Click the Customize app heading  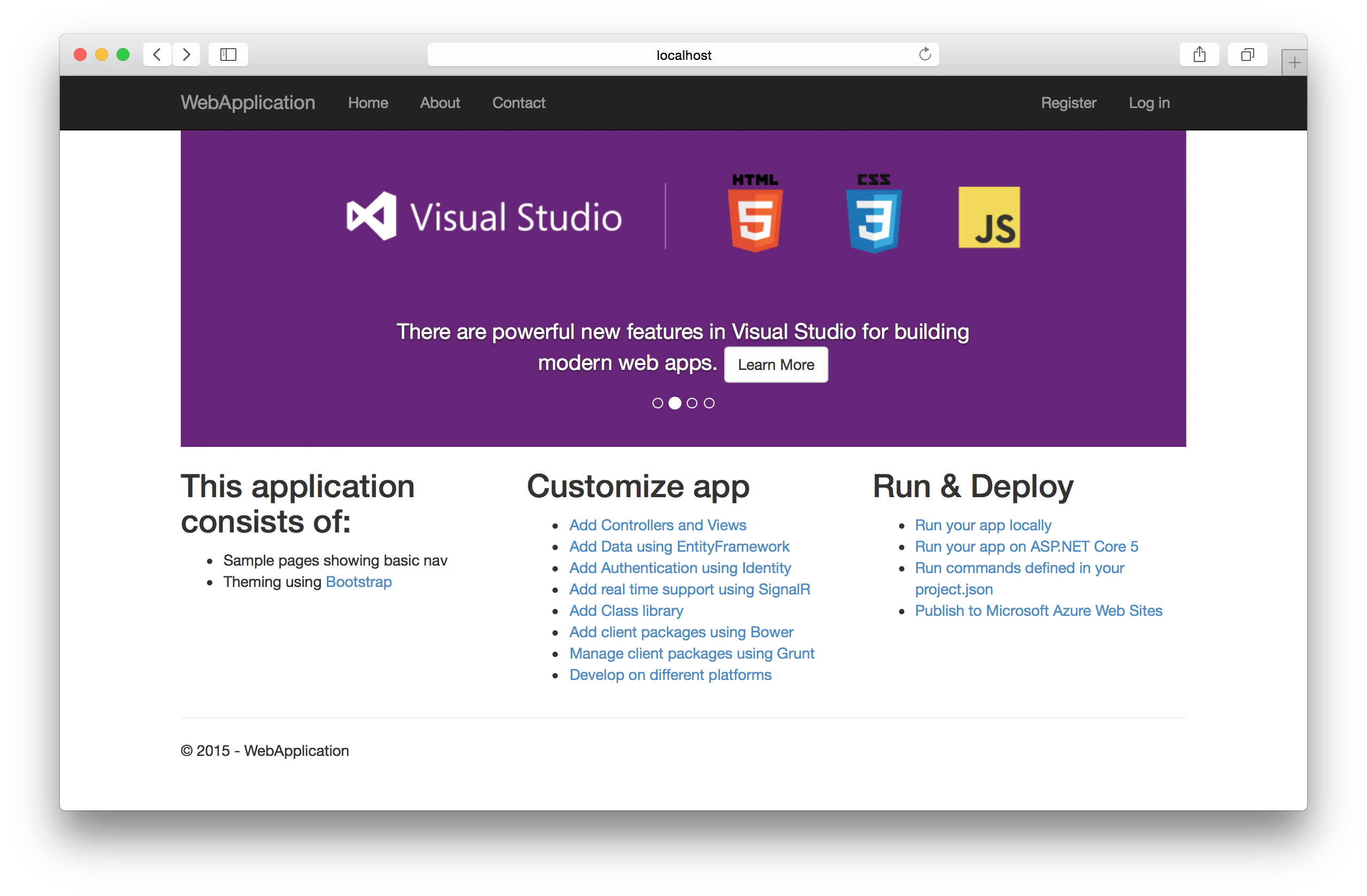pyautogui.click(x=638, y=485)
